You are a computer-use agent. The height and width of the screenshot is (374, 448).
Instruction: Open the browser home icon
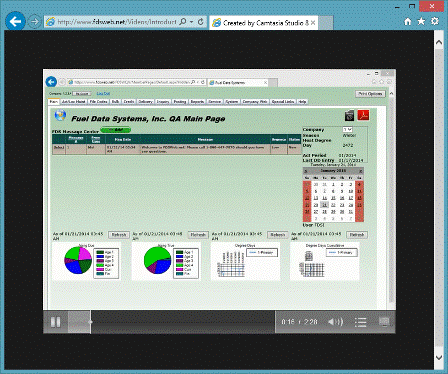point(408,22)
